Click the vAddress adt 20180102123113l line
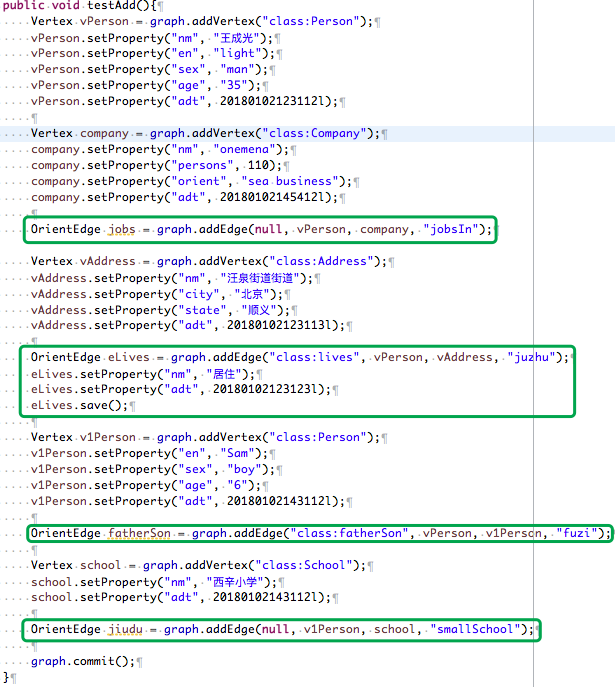The image size is (615, 687). coord(187,325)
